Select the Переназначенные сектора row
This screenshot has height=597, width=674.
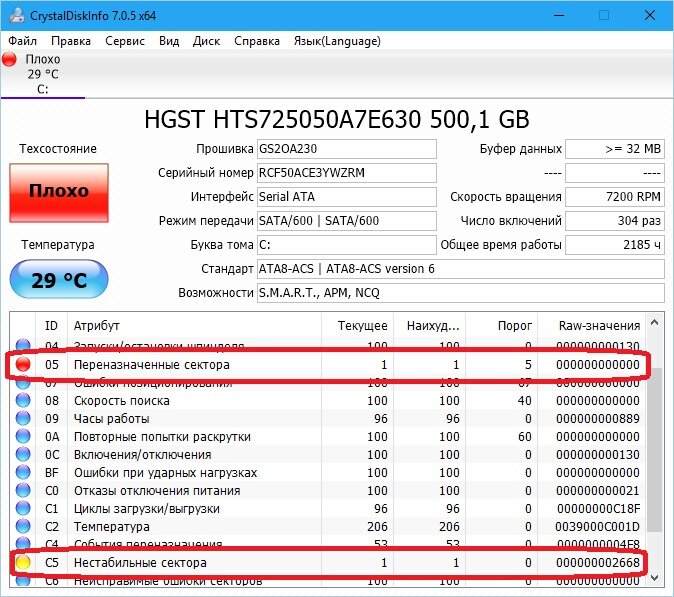click(x=328, y=364)
